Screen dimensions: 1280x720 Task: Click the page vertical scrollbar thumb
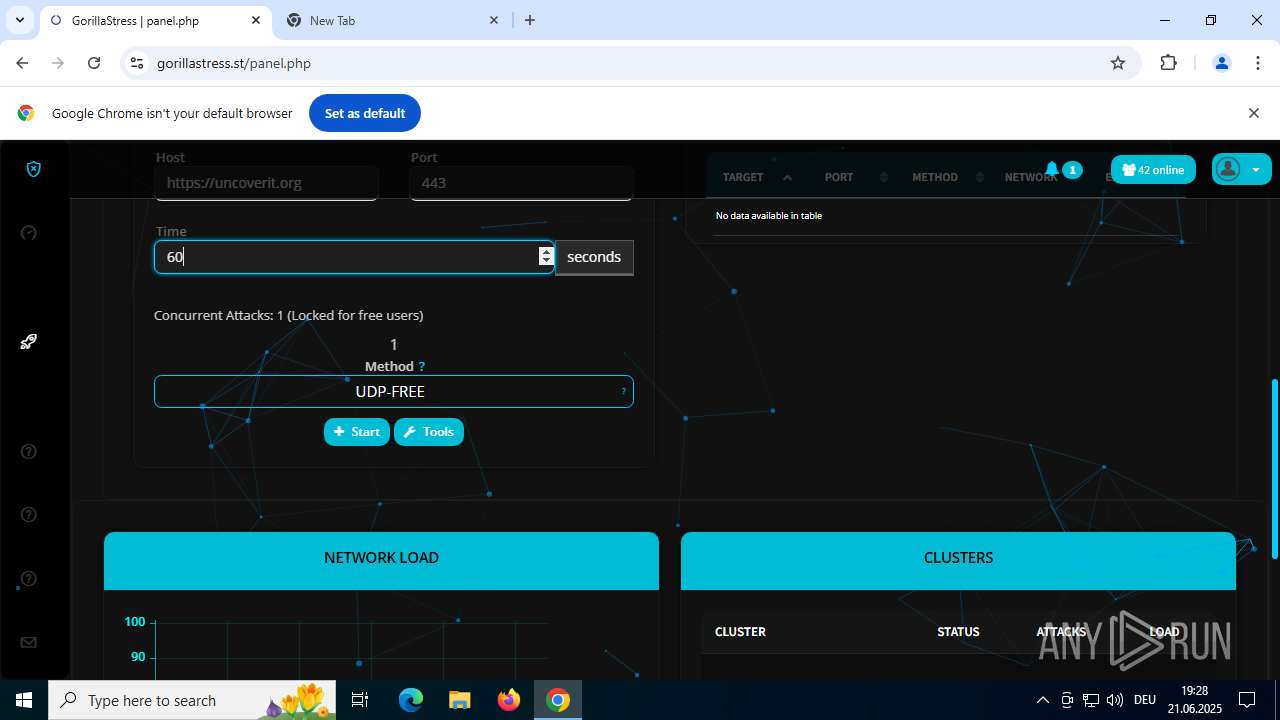[1274, 468]
